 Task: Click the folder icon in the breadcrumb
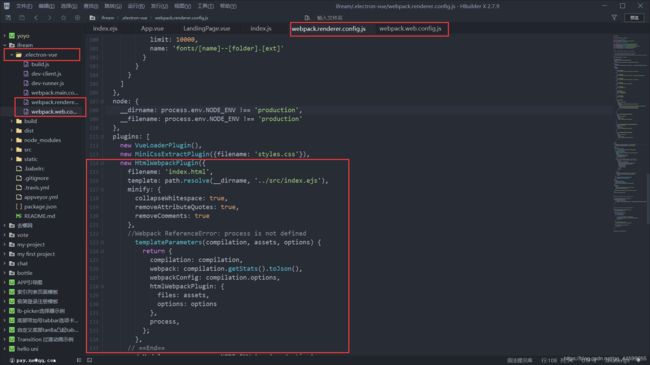click(x=92, y=18)
